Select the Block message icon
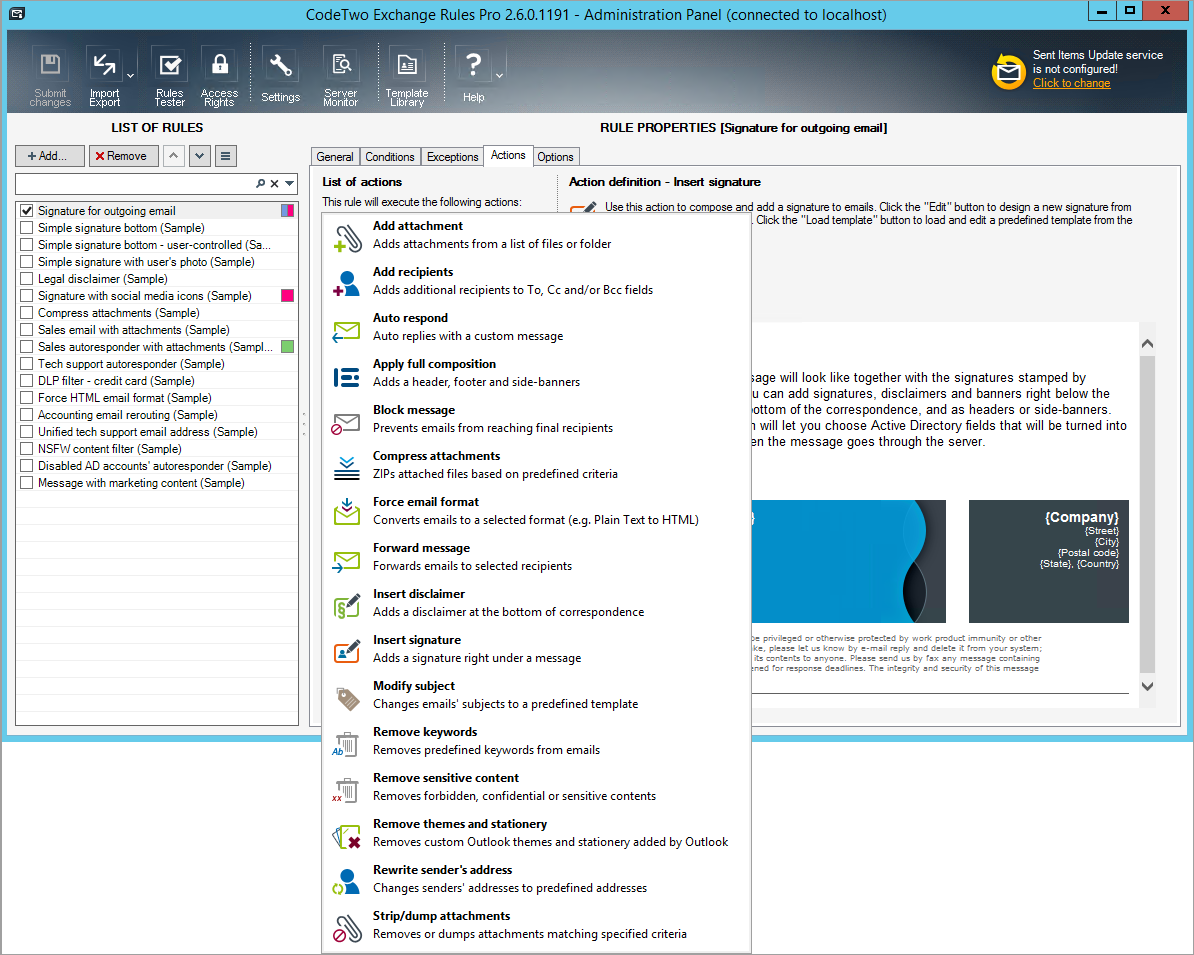Viewport: 1194px width, 955px height. click(347, 422)
